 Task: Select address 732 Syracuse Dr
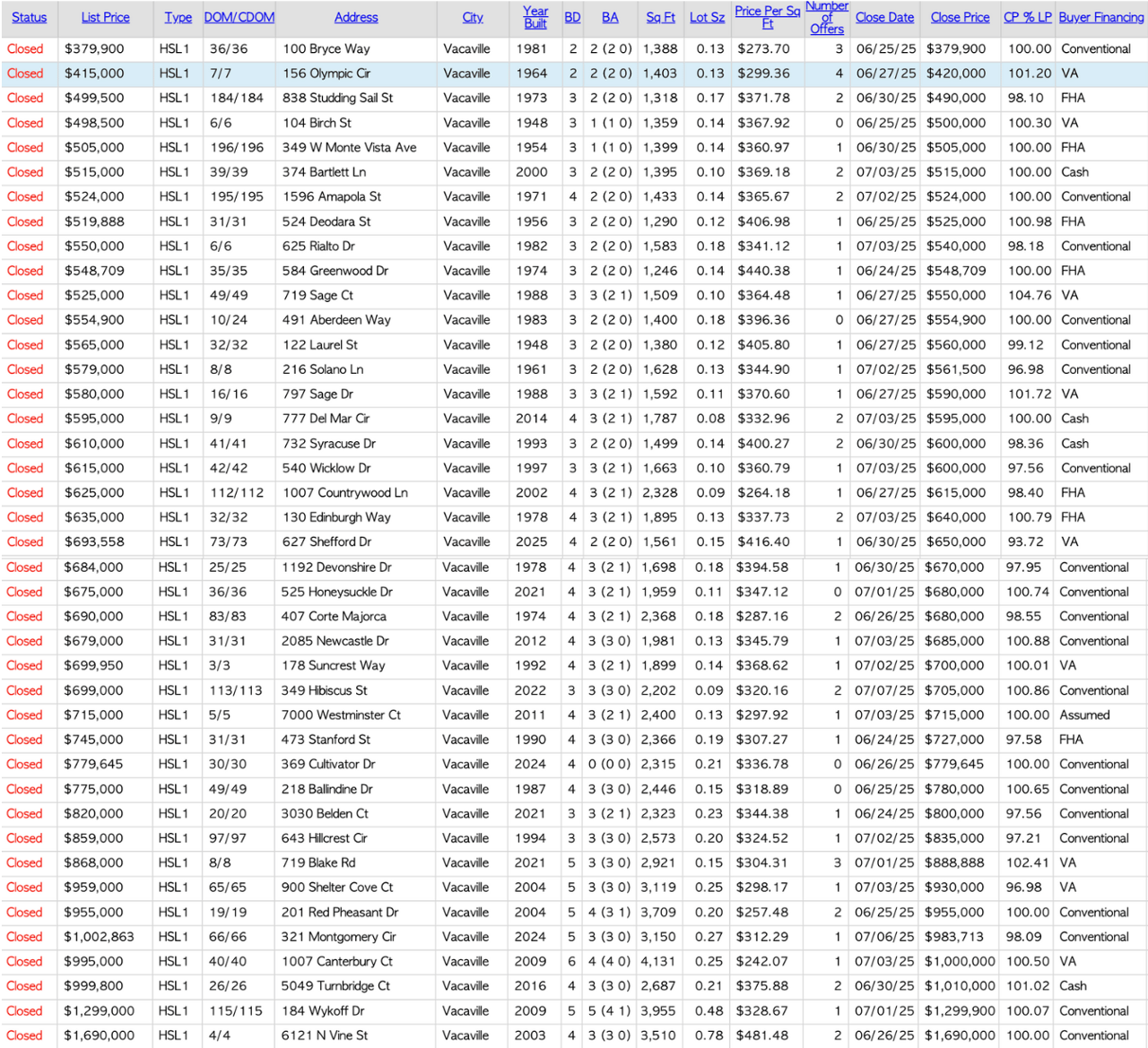[328, 443]
